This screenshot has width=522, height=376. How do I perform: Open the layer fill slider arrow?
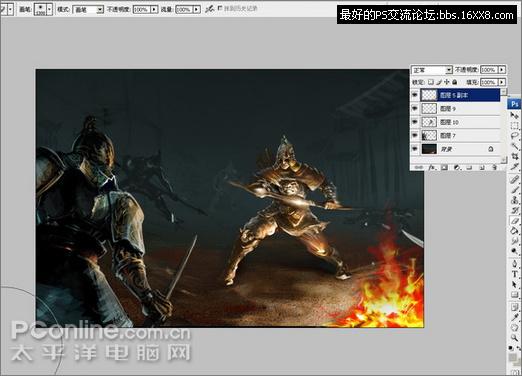[x=502, y=82]
